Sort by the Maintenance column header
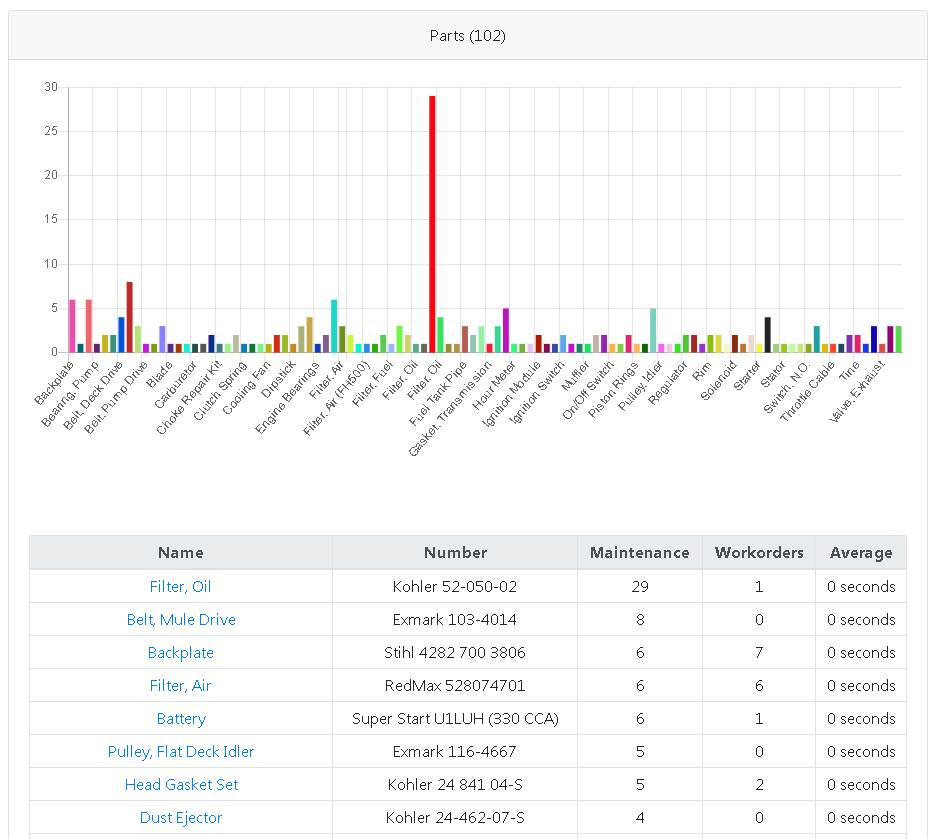 click(640, 553)
